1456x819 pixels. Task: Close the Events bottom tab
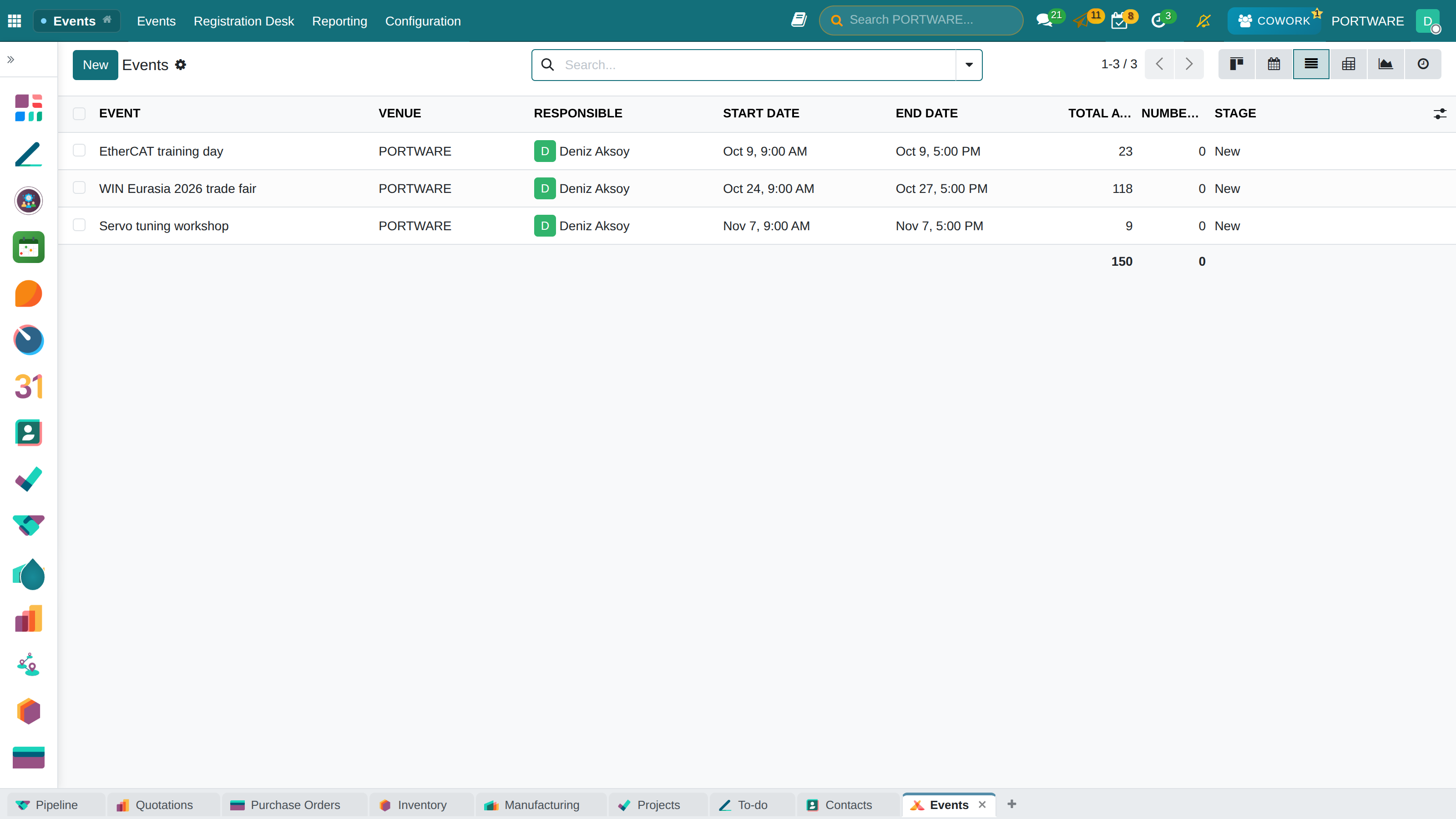(x=982, y=804)
